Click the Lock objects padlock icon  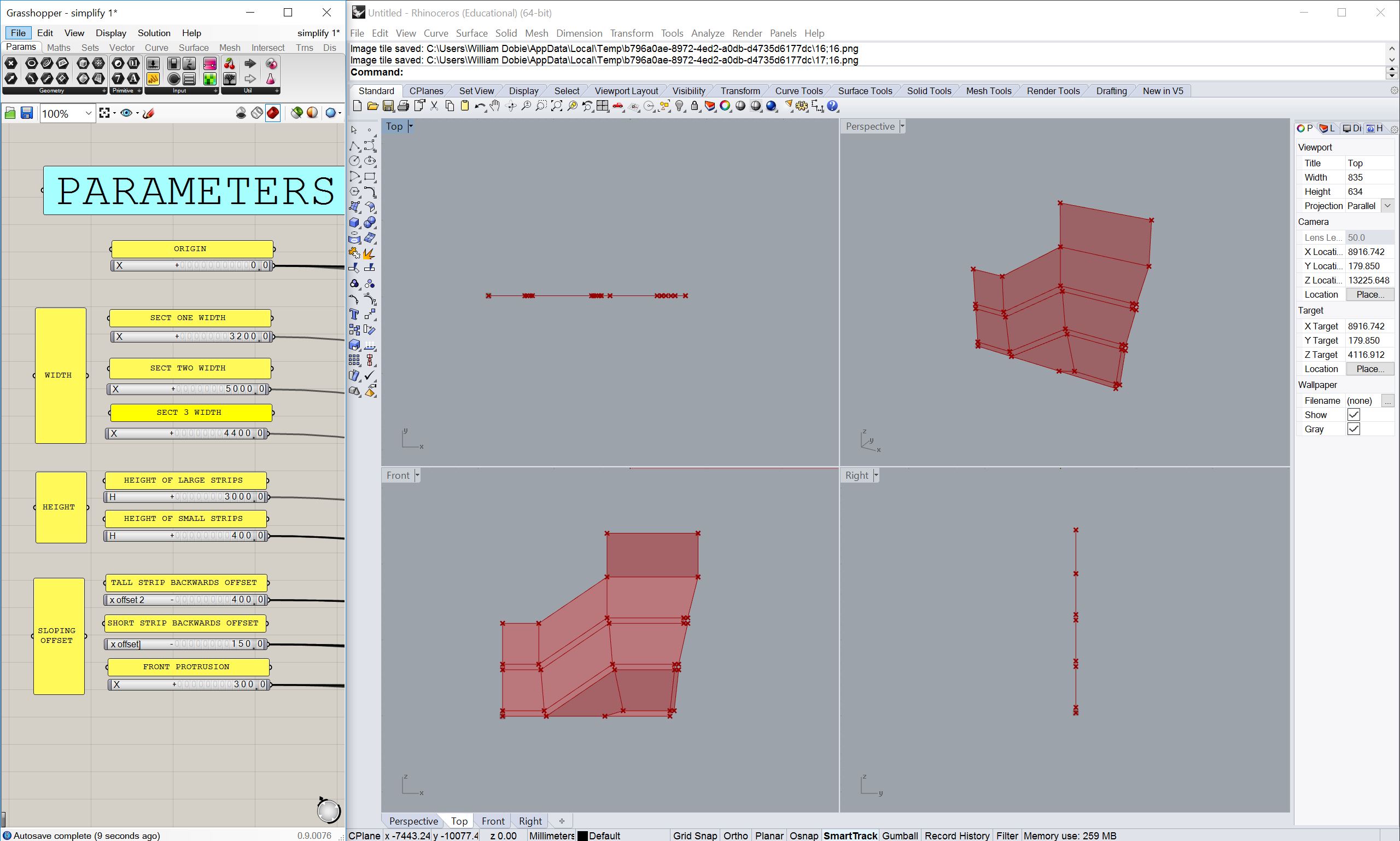pyautogui.click(x=695, y=106)
